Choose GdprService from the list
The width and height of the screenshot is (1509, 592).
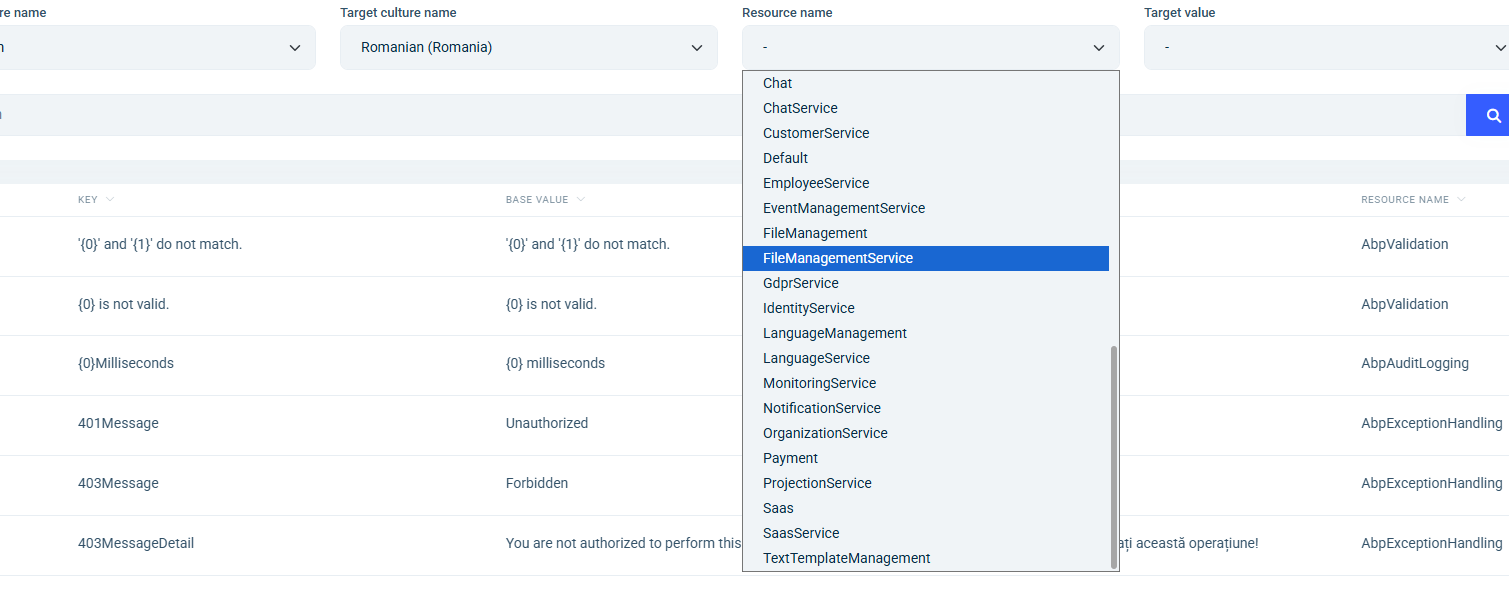[x=800, y=283]
